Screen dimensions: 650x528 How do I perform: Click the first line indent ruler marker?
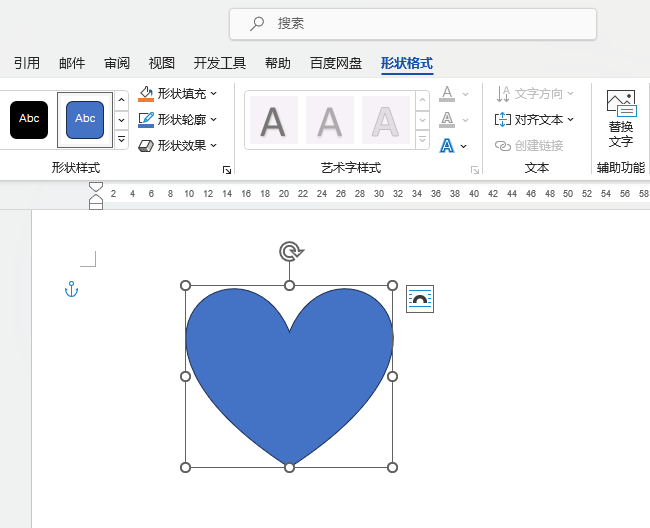coord(96,187)
